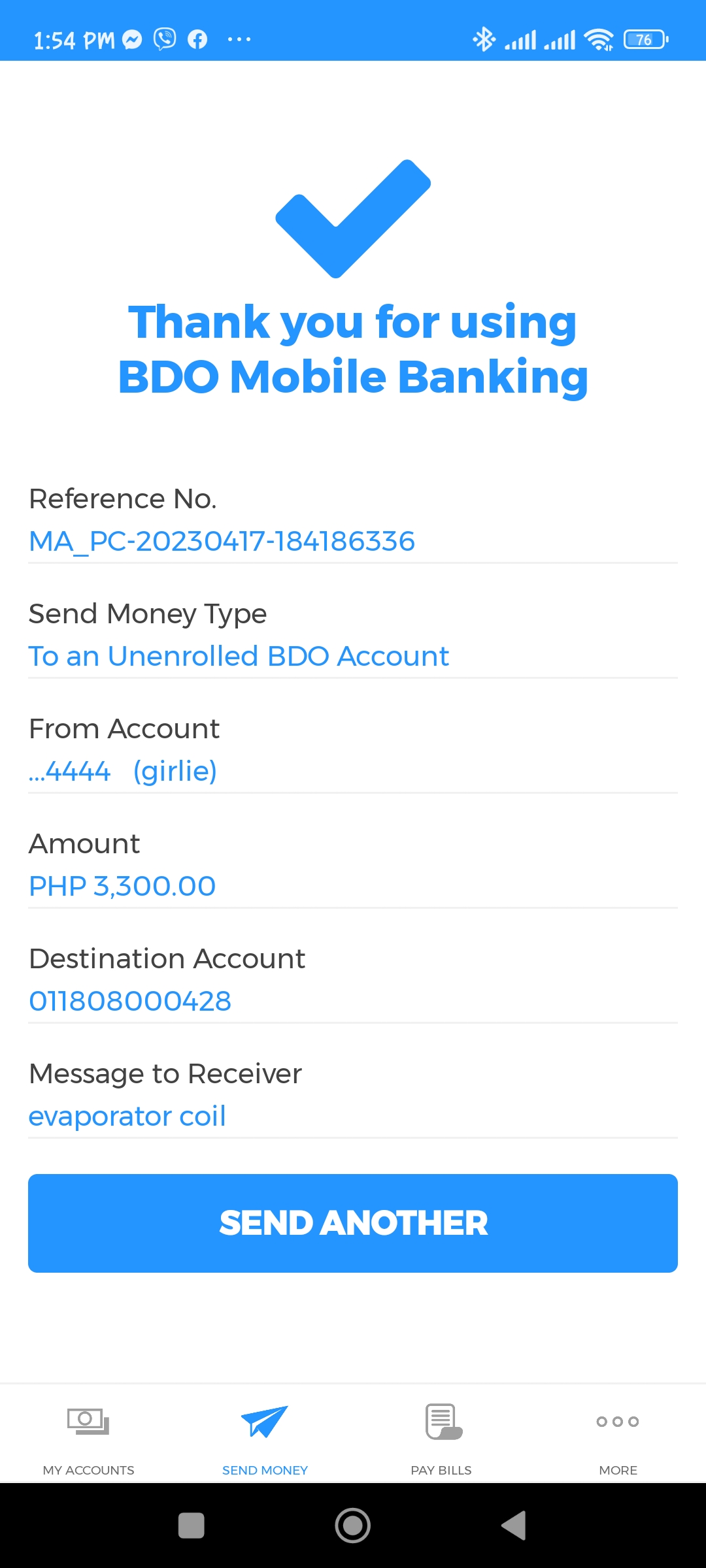Tap the battery level indicator
The height and width of the screenshot is (1568, 706).
pos(646,40)
